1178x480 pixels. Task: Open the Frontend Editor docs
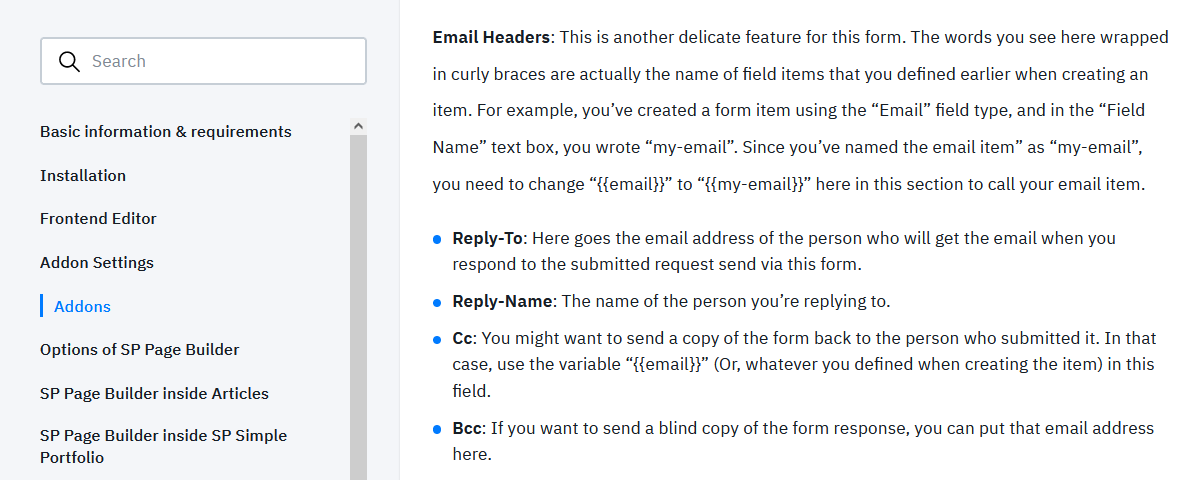[x=98, y=219]
